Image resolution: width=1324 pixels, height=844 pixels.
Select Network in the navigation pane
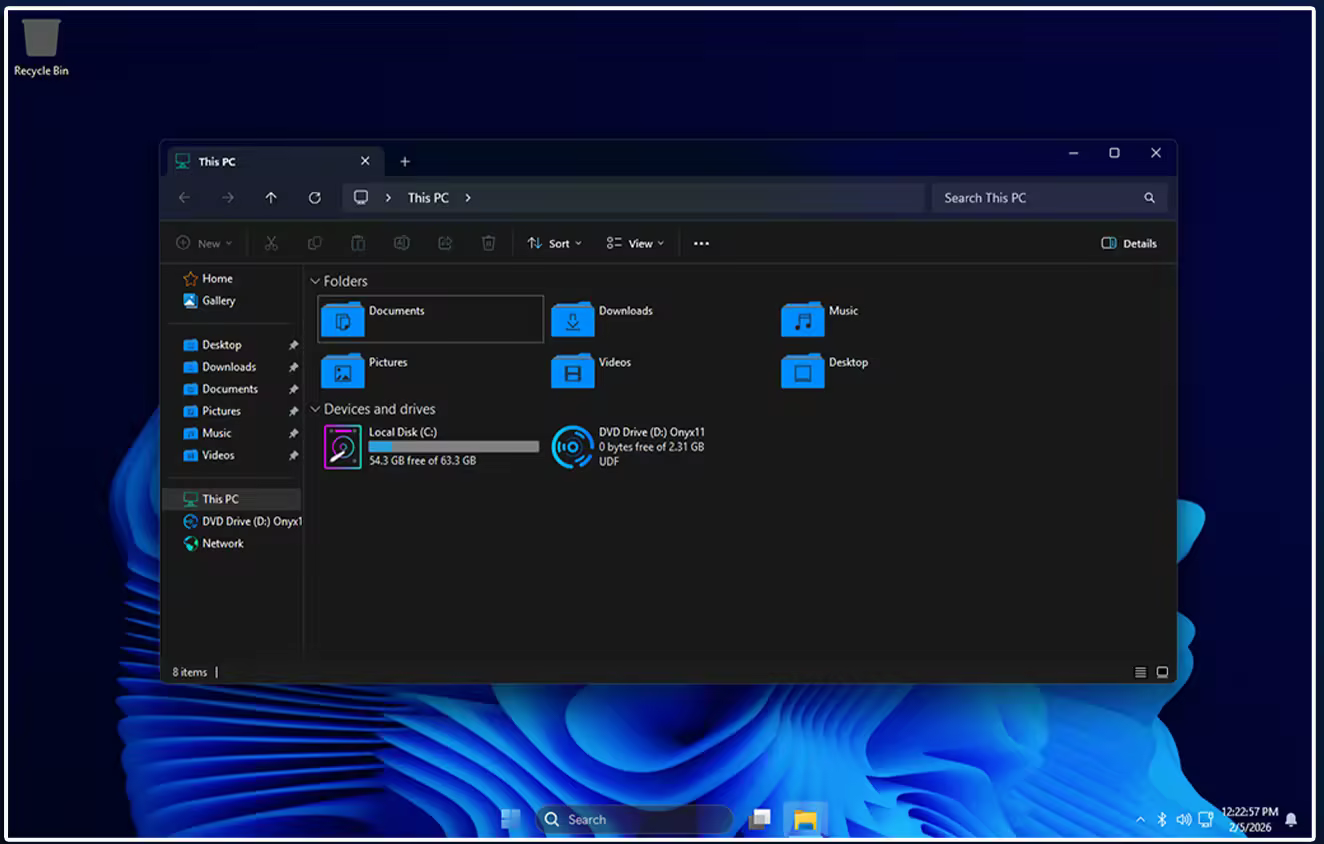click(222, 543)
